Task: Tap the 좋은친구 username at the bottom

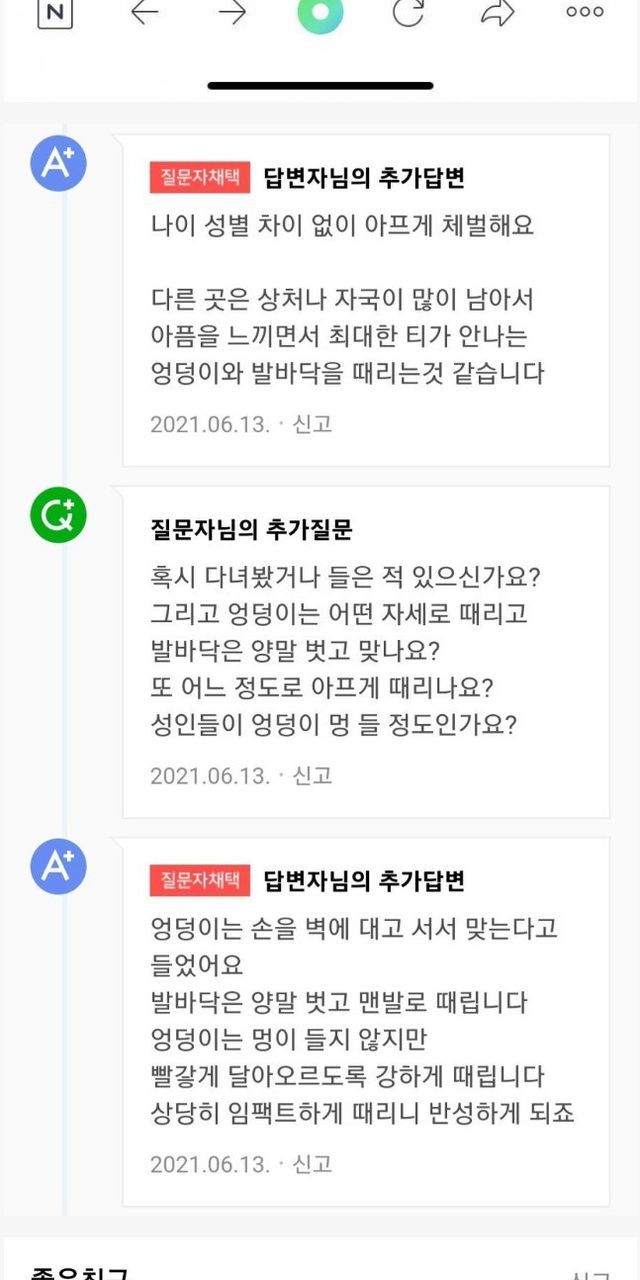Action: pyautogui.click(x=80, y=1272)
